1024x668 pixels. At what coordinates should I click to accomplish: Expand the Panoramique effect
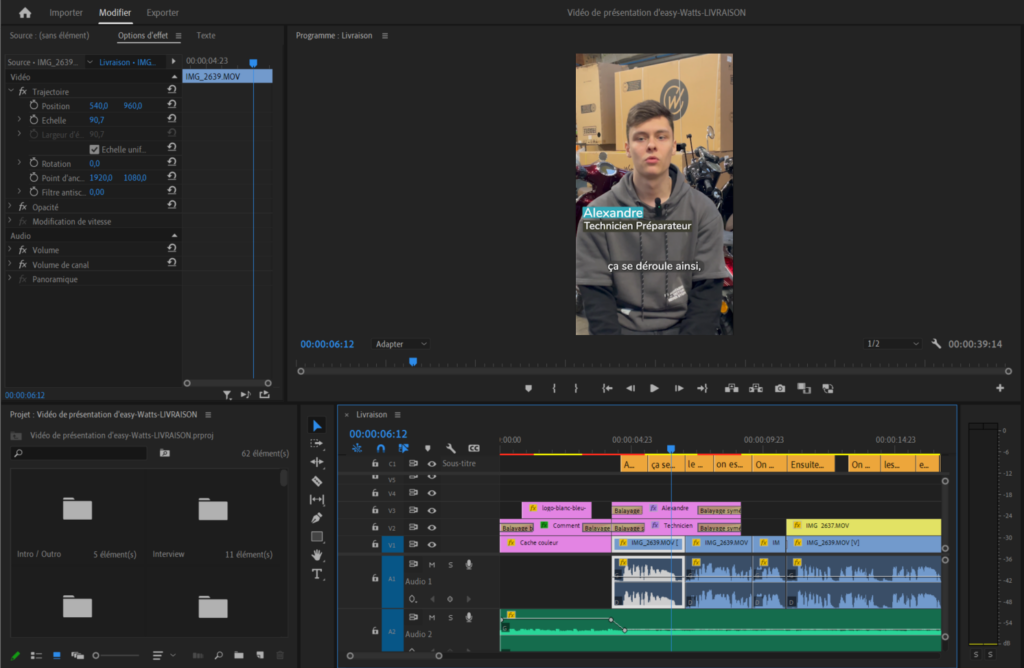(10, 278)
